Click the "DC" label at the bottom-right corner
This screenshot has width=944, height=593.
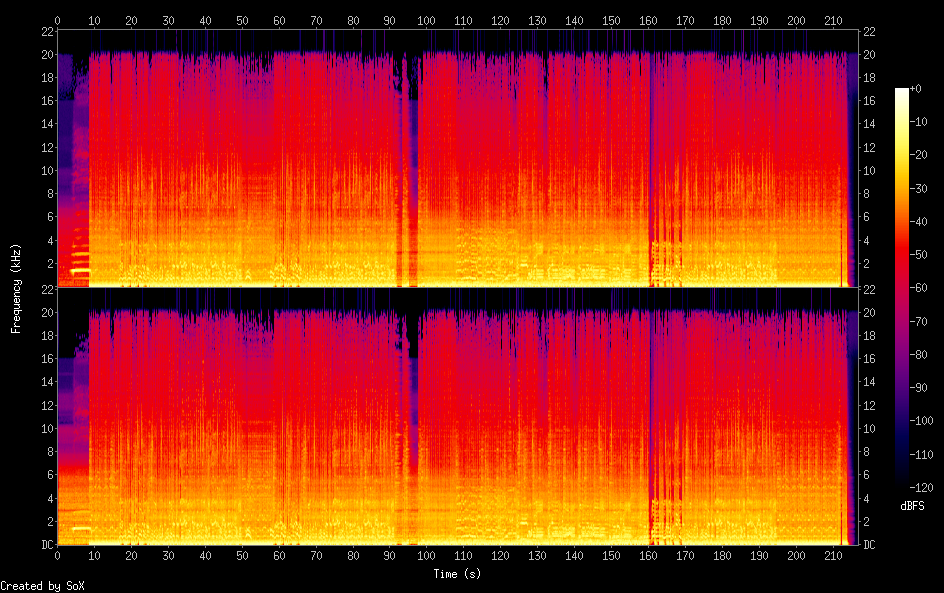869,545
